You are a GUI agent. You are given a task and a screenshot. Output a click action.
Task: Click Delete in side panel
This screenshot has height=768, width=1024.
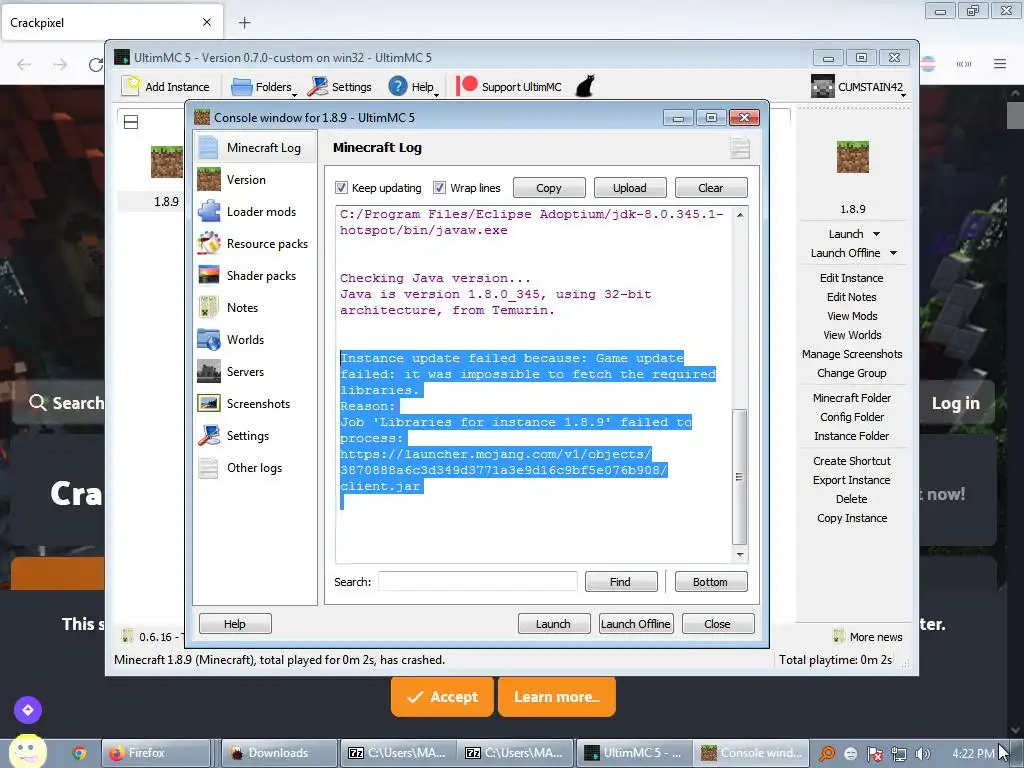(x=852, y=498)
